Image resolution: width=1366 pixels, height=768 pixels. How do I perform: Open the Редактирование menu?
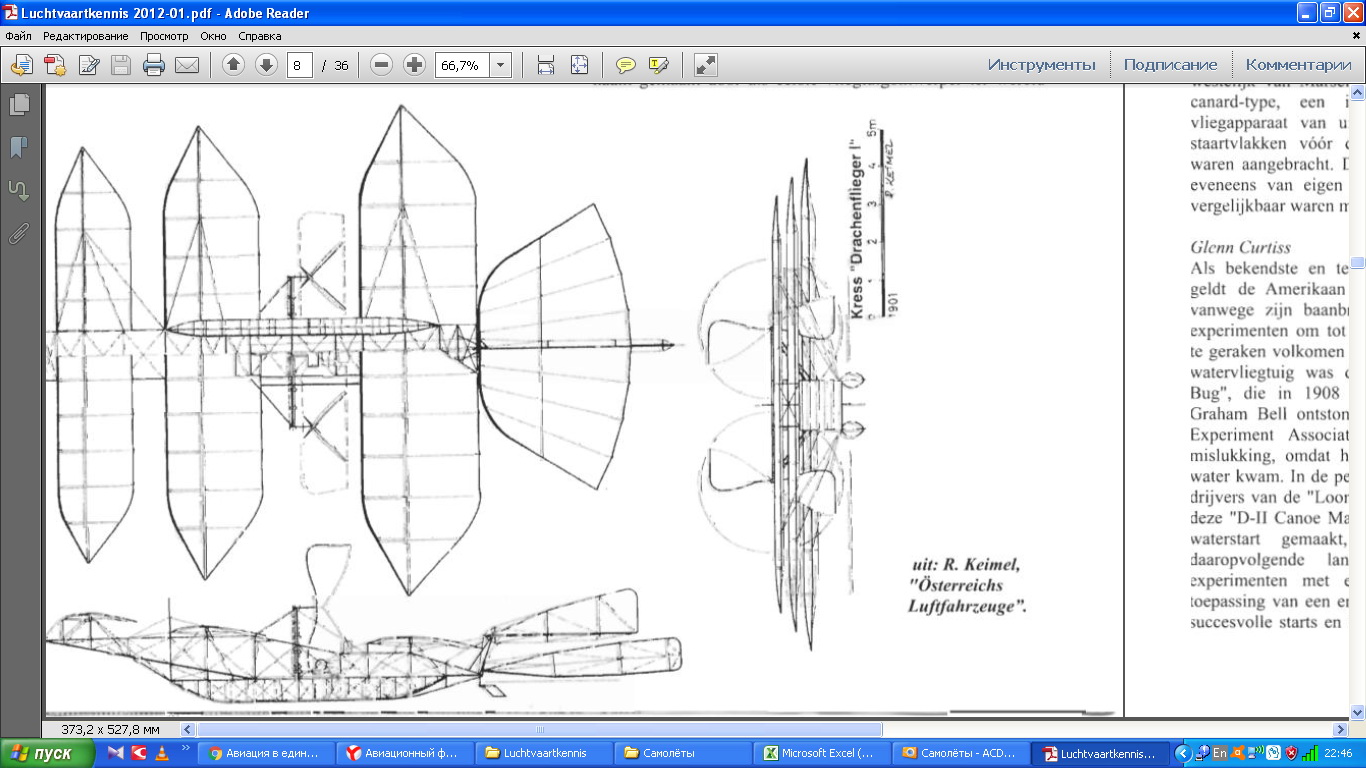[x=85, y=36]
